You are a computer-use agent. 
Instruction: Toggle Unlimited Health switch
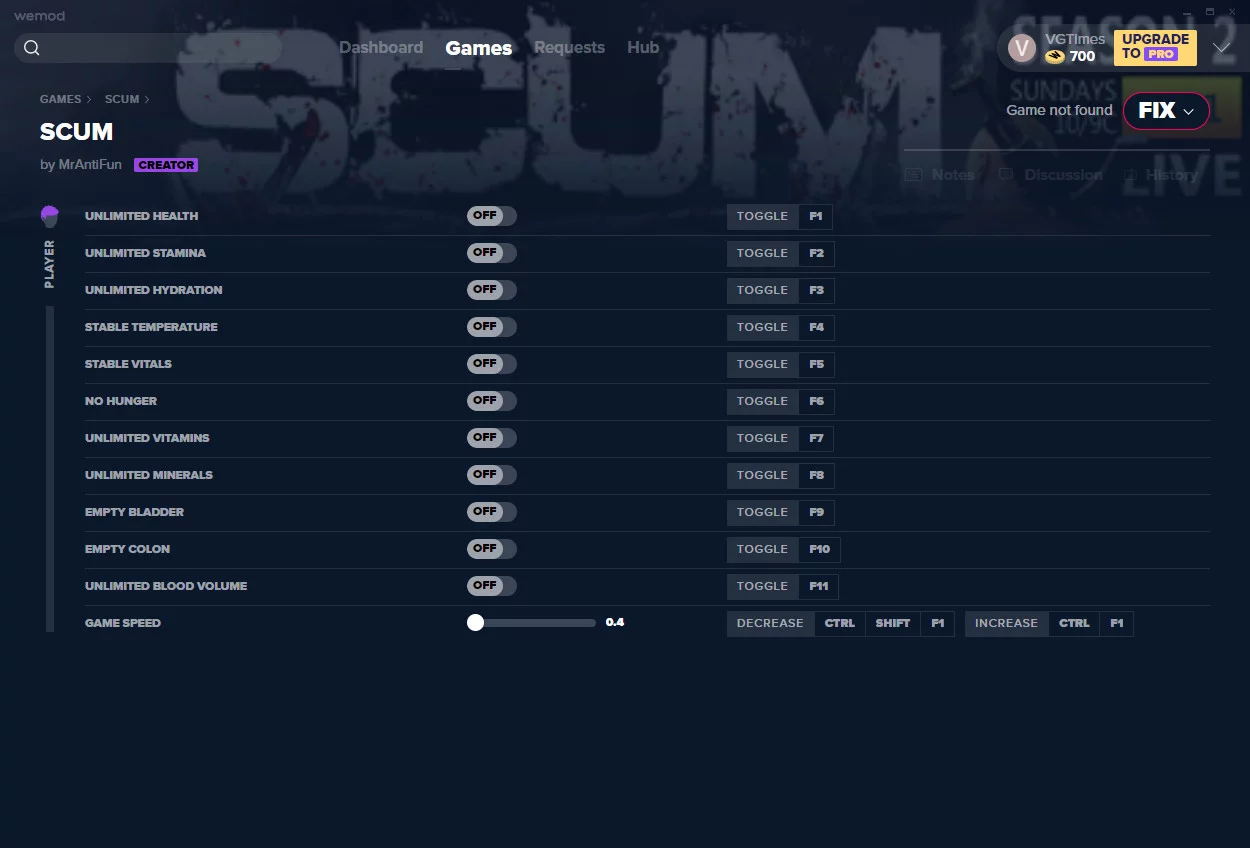tap(492, 216)
